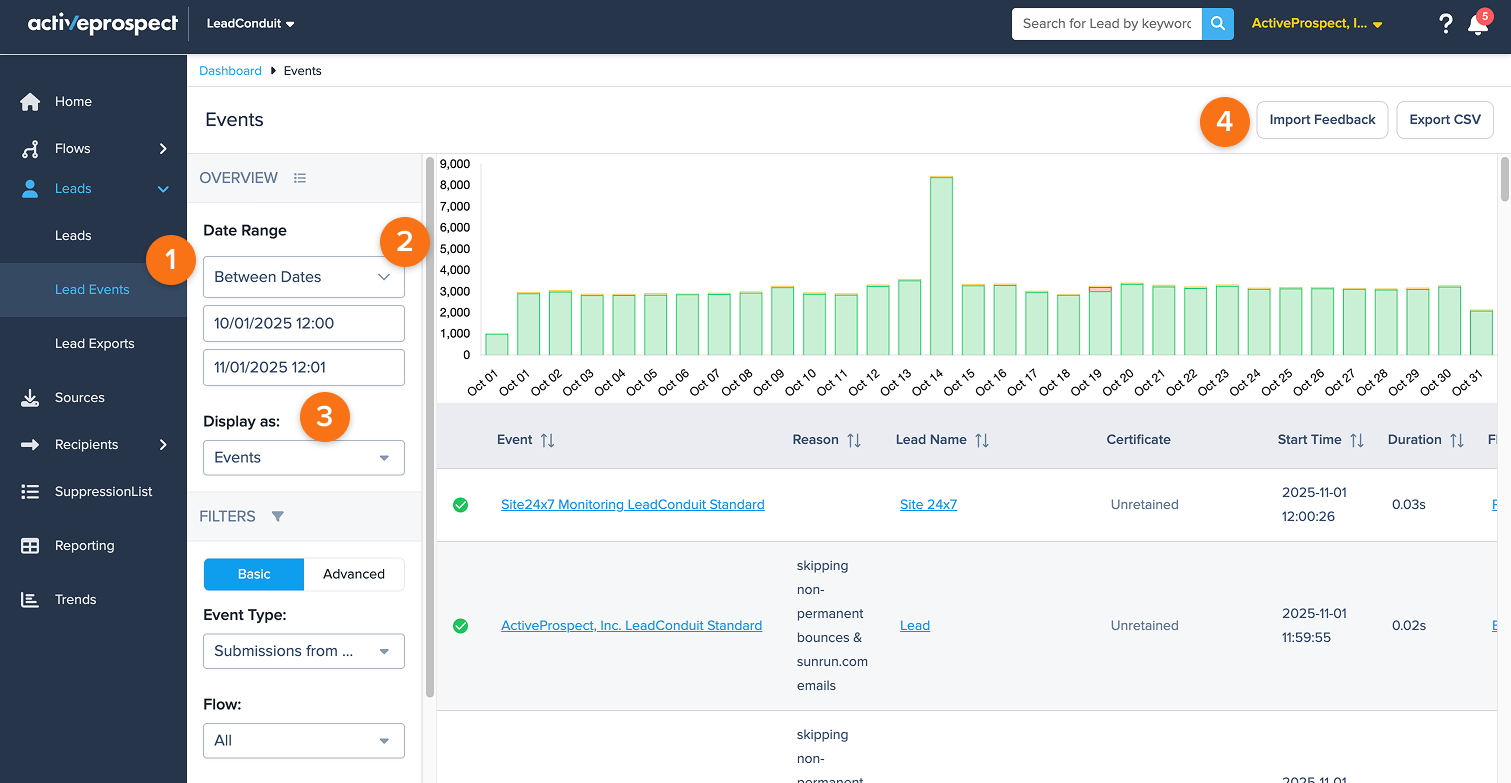The height and width of the screenshot is (783, 1511).
Task: Click the start date input field
Action: point(304,324)
